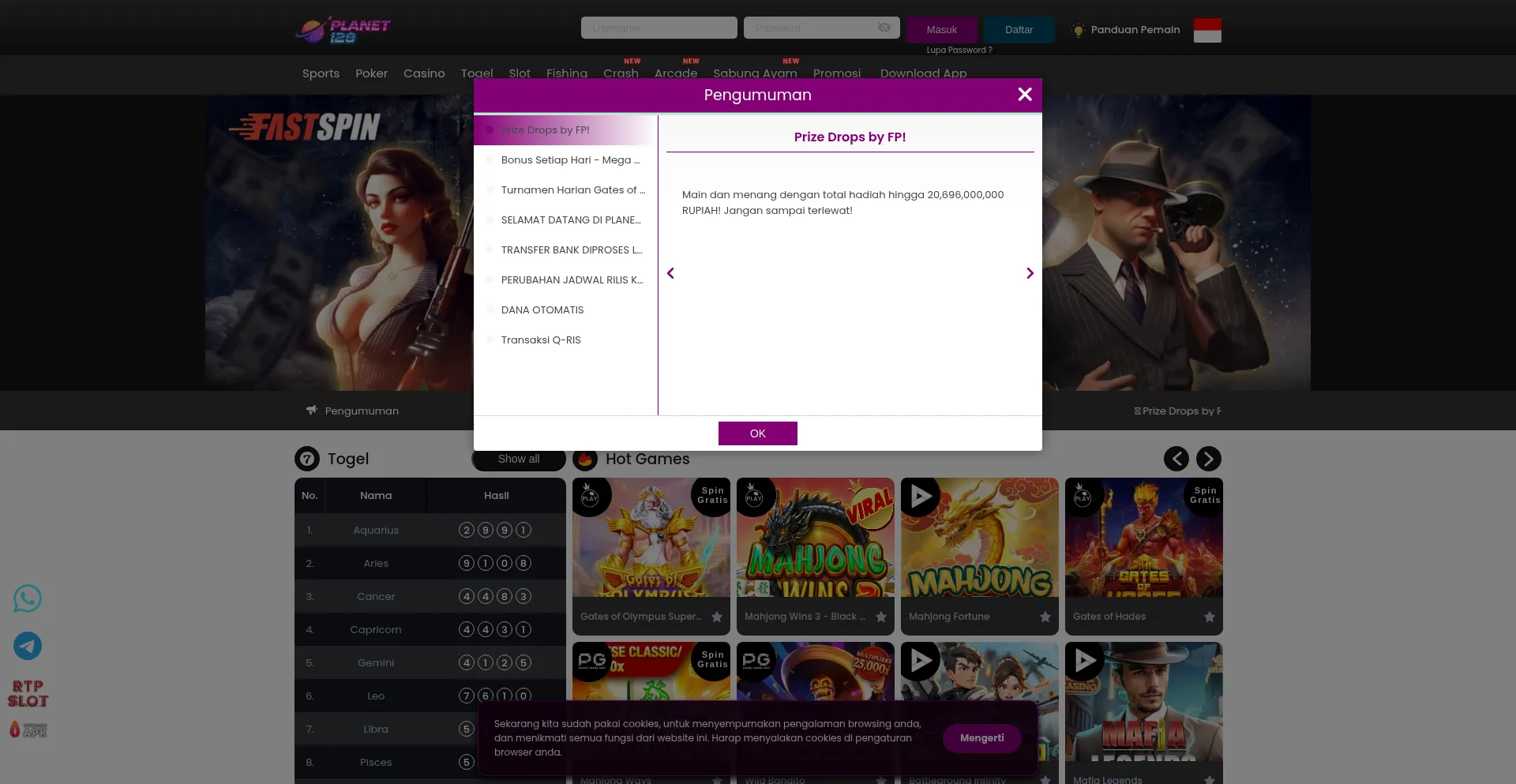Click Aries in Togel table
Image resolution: width=1516 pixels, height=784 pixels.
376,564
